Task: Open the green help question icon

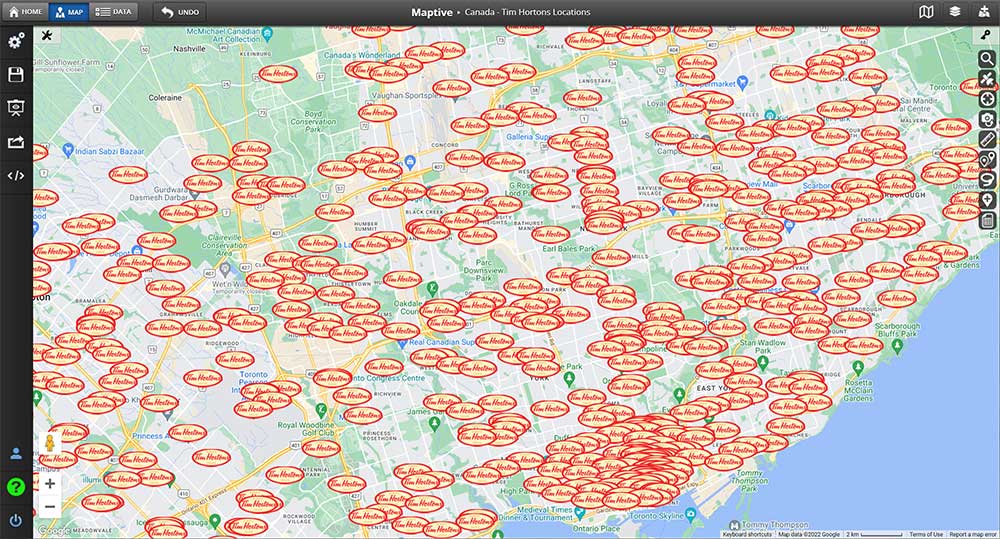Action: coord(16,487)
